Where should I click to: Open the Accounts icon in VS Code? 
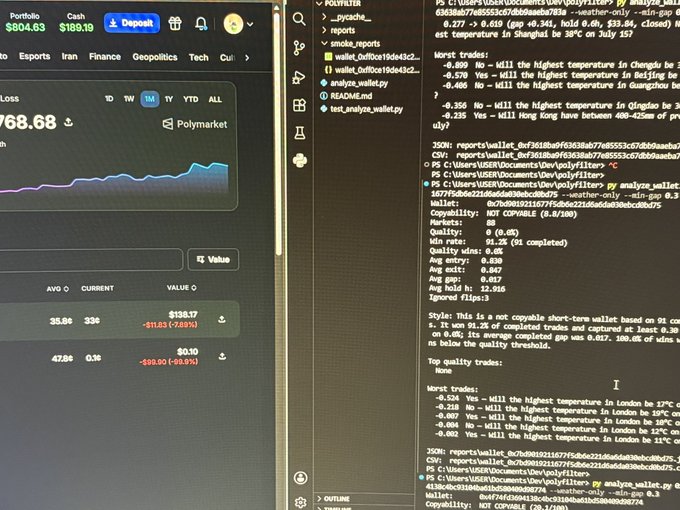(x=301, y=477)
